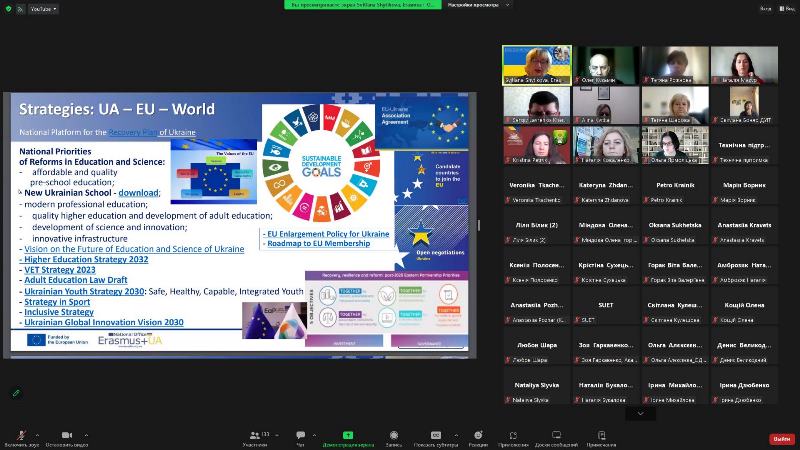
Task: Click the Sign In item top right
Action: (766, 9)
